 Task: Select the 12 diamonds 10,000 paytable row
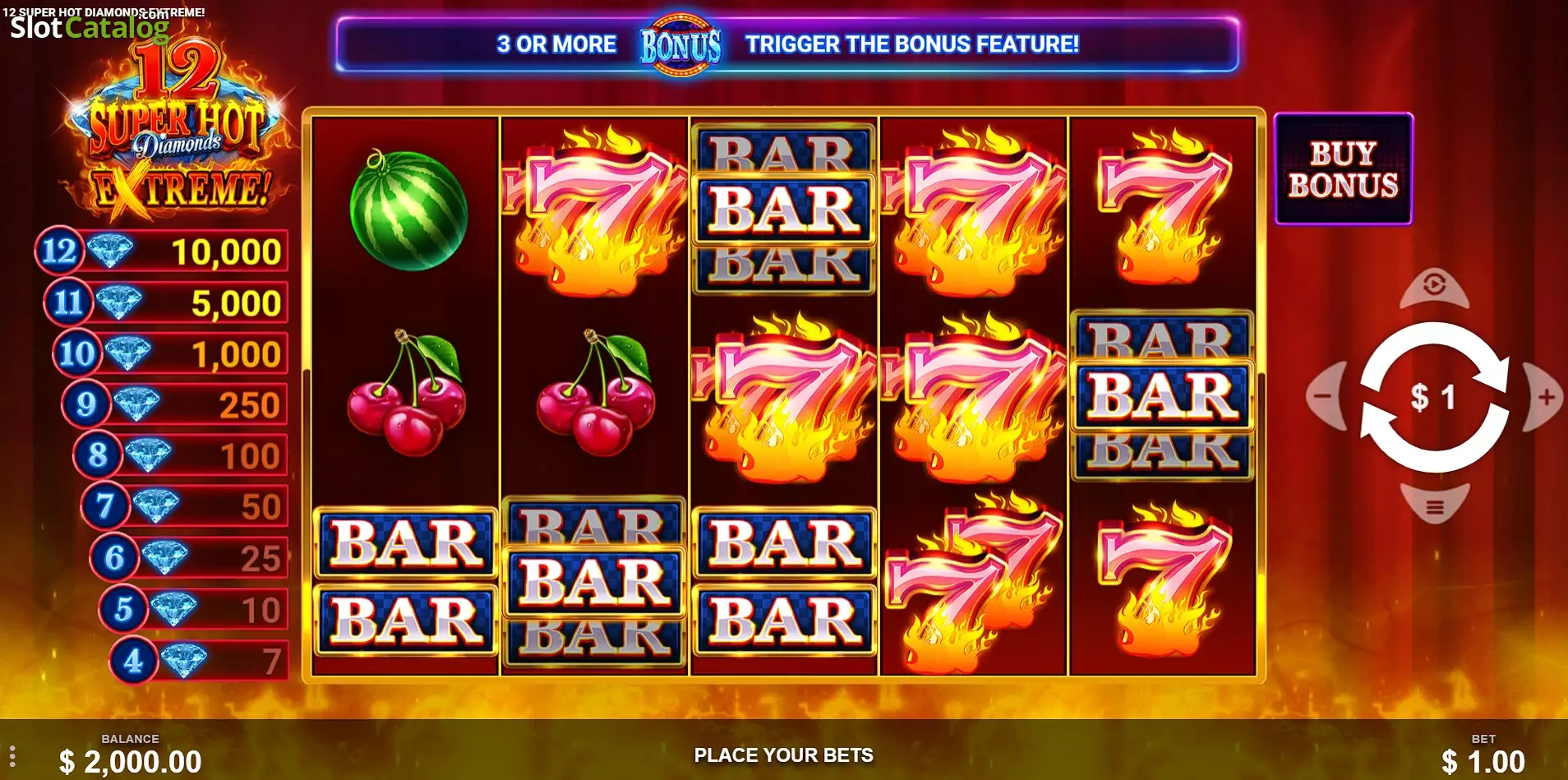coord(162,252)
